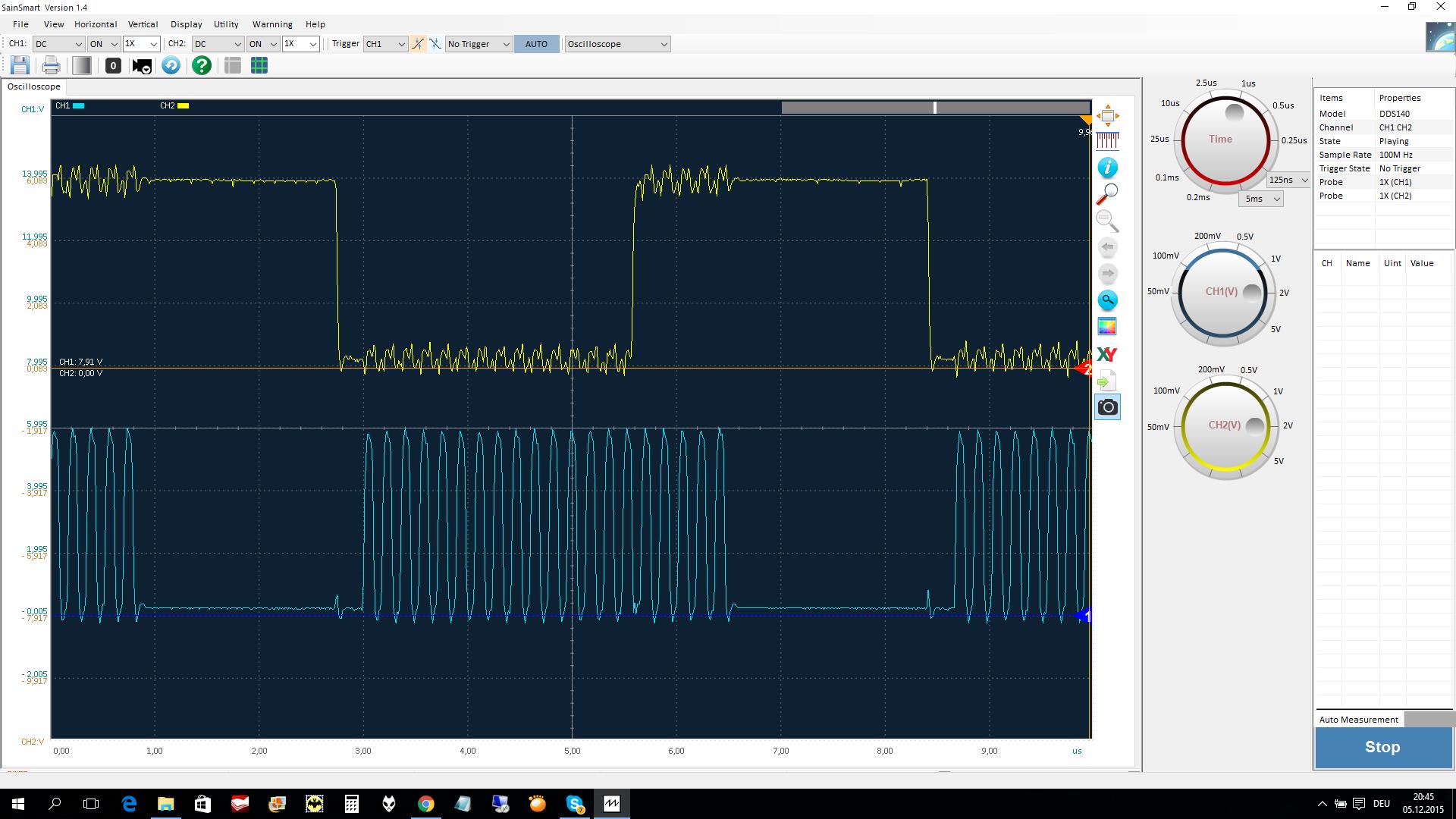Select the falling edge trigger icon

pos(435,44)
